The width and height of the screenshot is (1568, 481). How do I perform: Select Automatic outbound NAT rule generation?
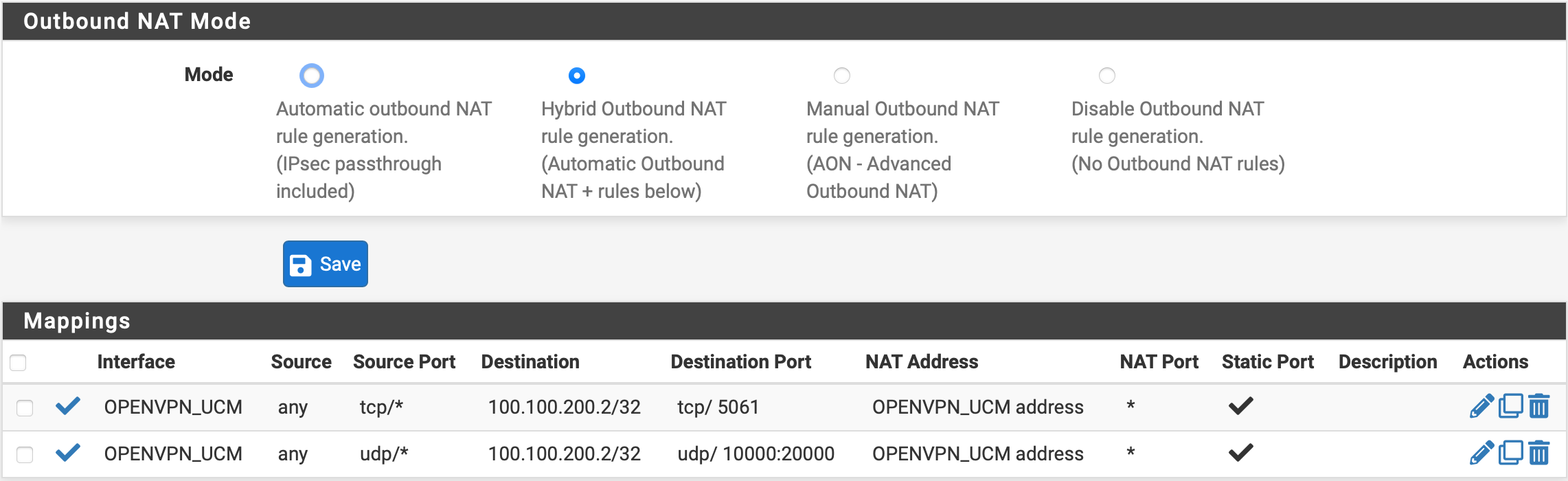[312, 76]
